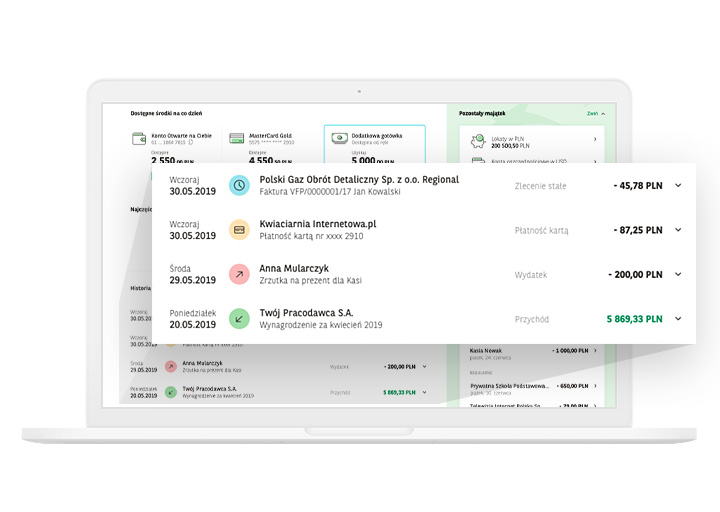Click the piggy bank Lokaty icon
The image size is (720, 512).
[478, 140]
